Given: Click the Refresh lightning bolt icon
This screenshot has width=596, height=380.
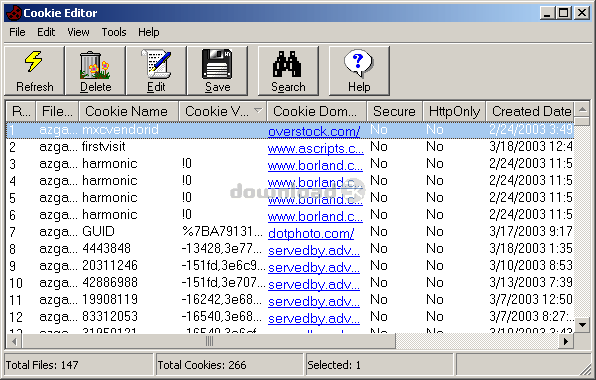Looking at the screenshot, I should [34, 62].
